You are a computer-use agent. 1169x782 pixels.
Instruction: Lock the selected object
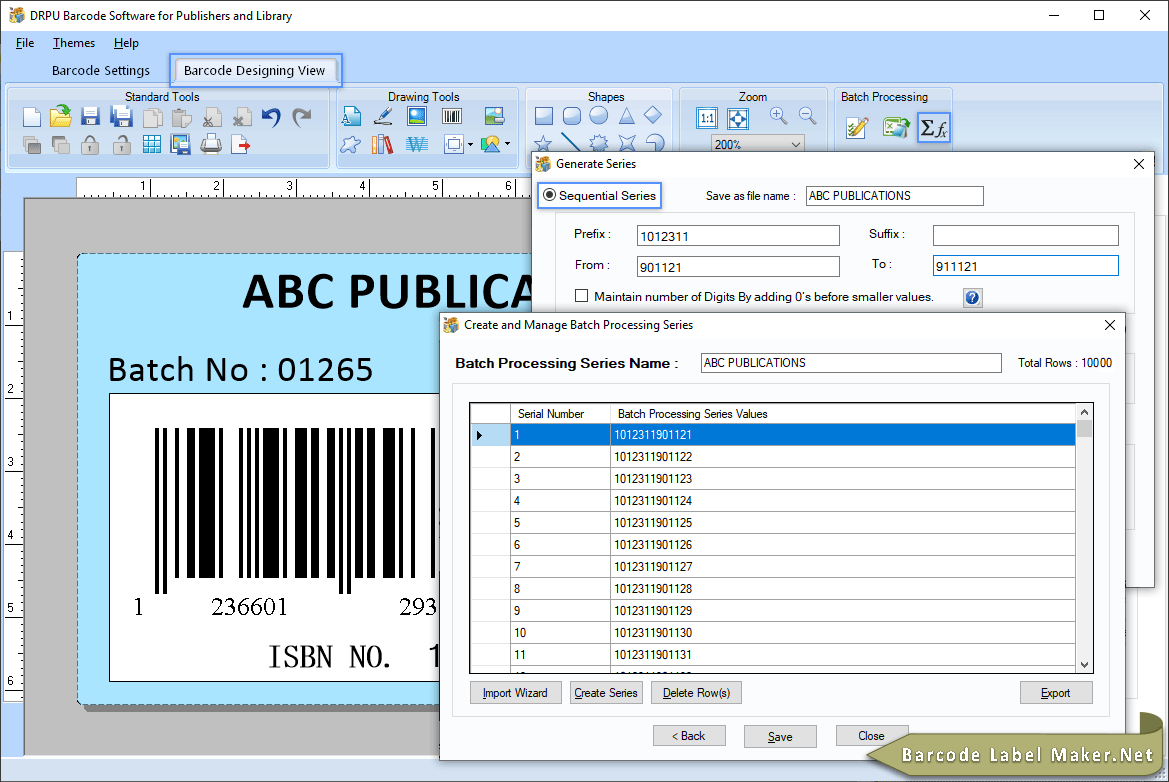point(89,145)
